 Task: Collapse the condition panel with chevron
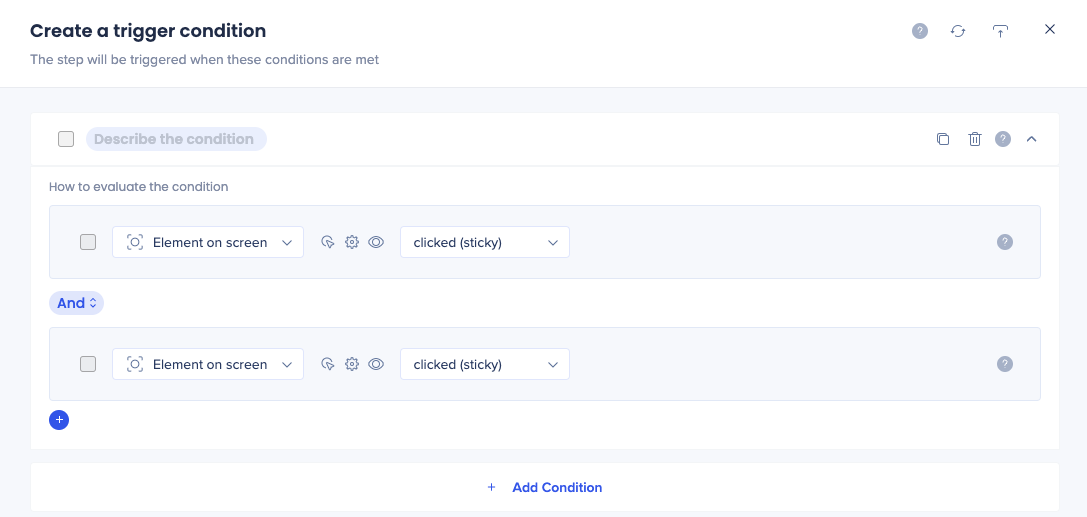click(1032, 139)
